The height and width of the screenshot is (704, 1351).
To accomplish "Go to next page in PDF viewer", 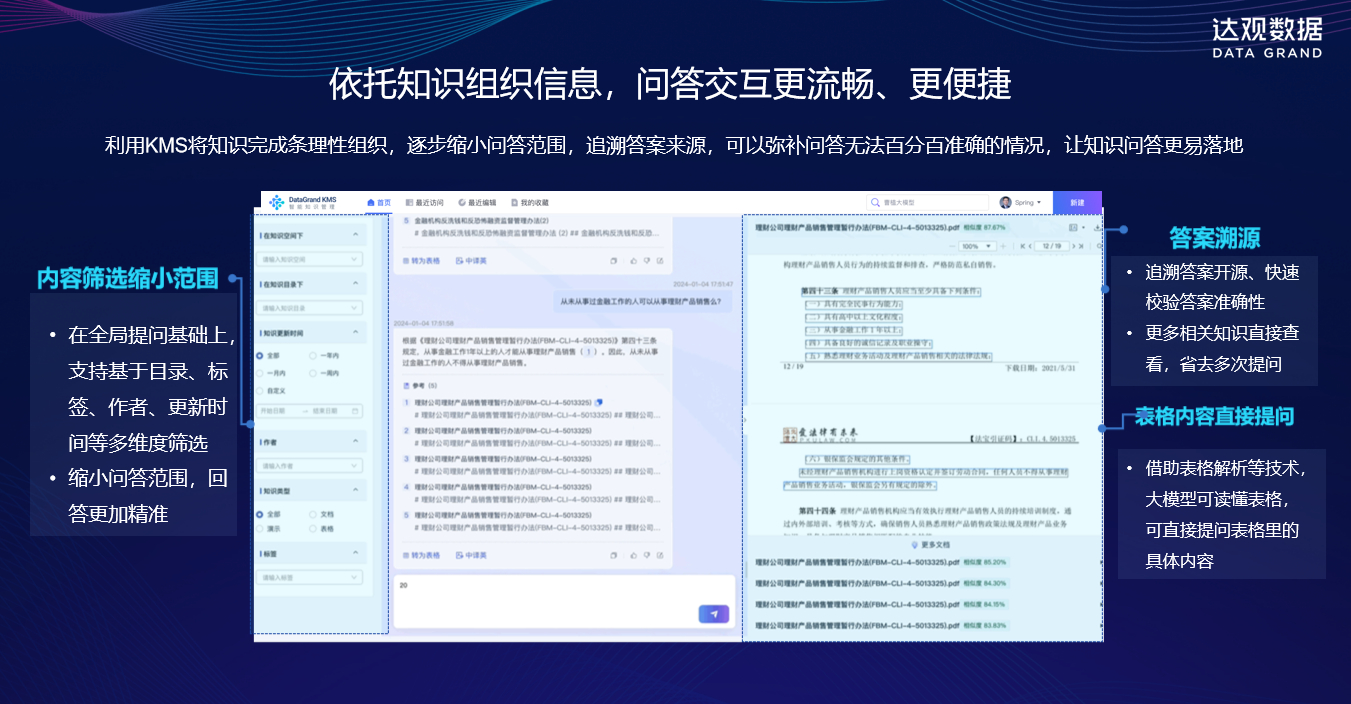I will coord(1075,245).
